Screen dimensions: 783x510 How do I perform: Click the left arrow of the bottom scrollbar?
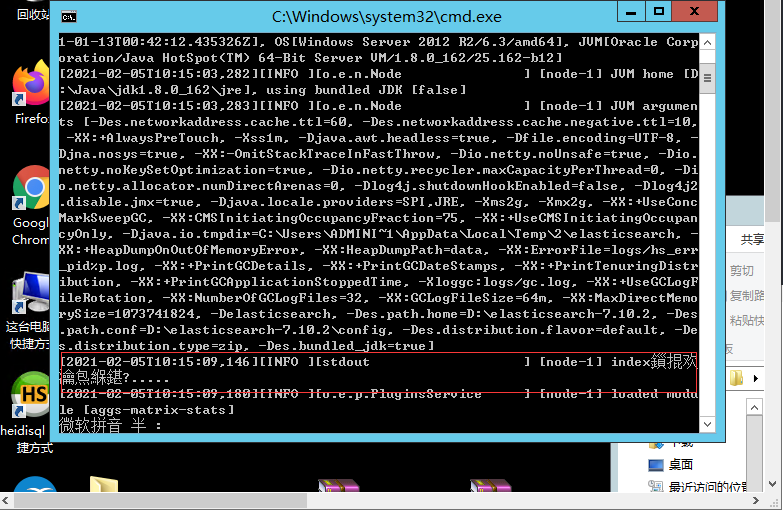[x=5, y=500]
